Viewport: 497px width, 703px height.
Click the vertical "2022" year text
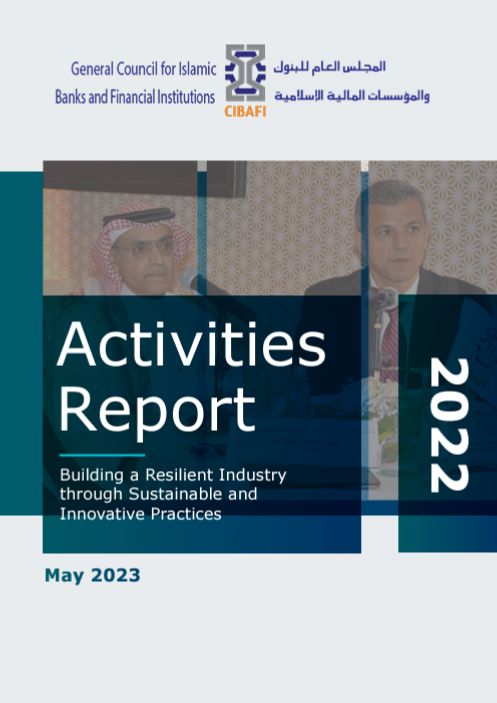pos(449,425)
